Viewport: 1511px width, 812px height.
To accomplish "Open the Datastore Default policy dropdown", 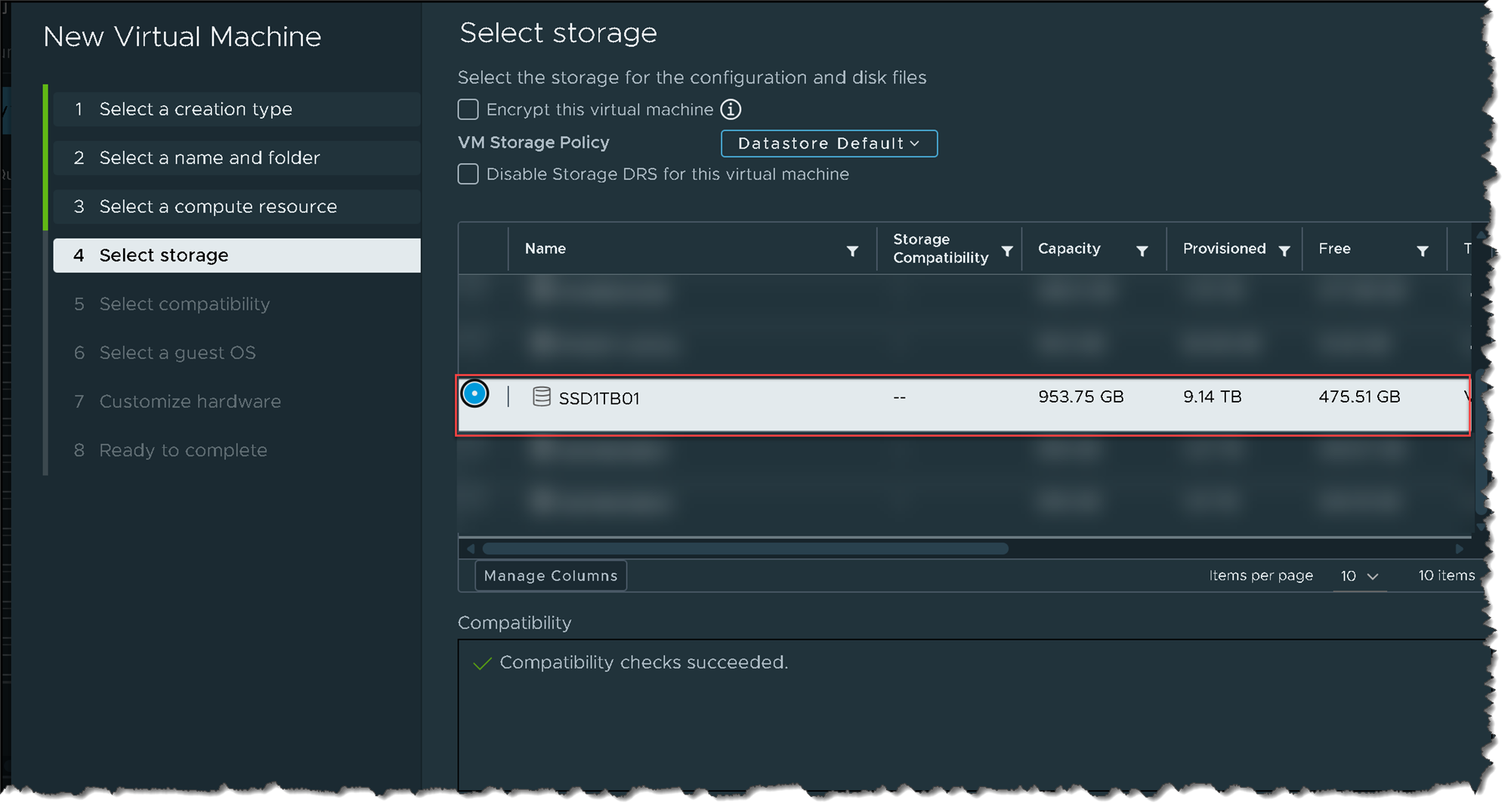I will pyautogui.click(x=829, y=144).
